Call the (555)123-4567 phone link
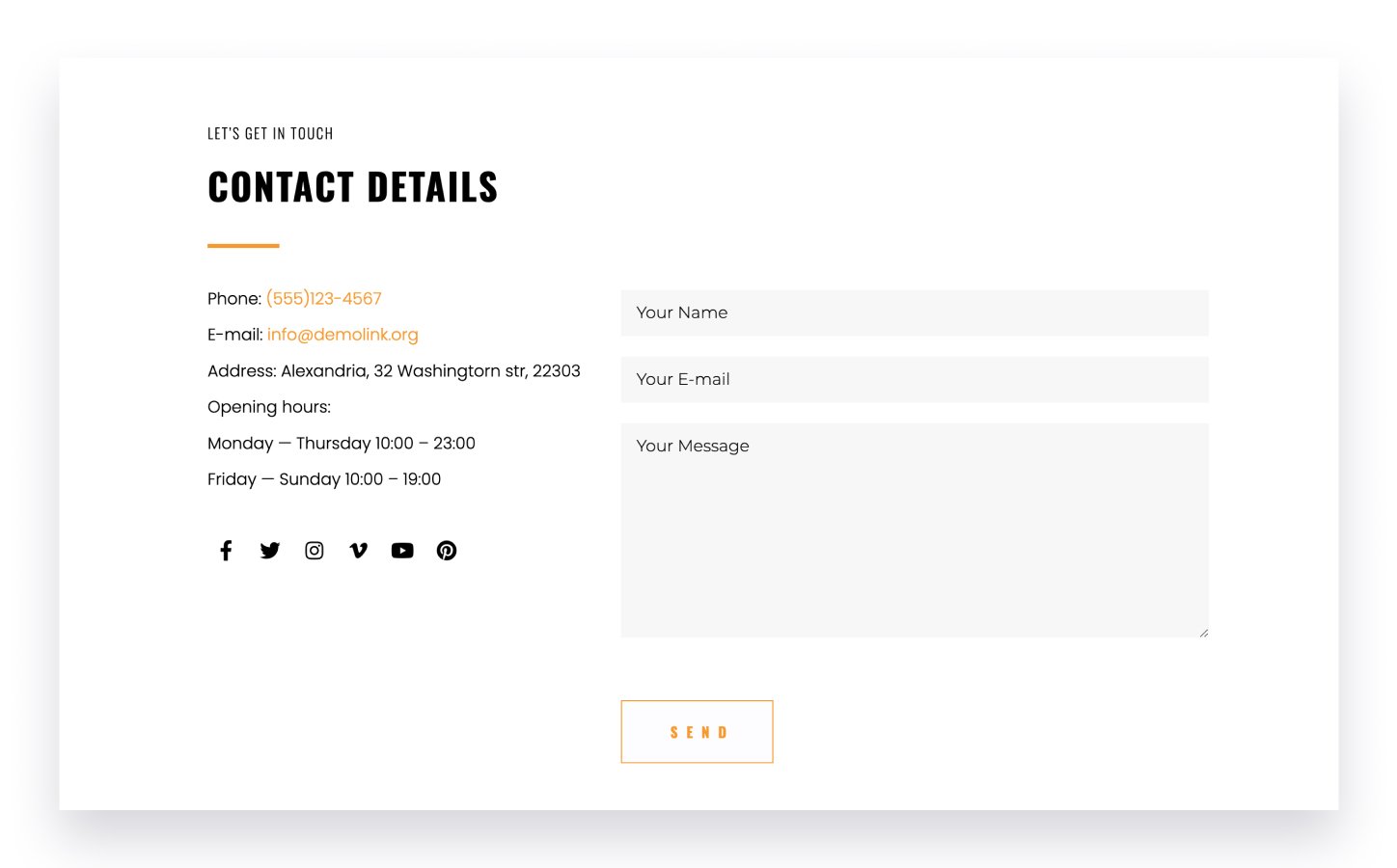Screen dimensions: 1397x868 [x=324, y=299]
